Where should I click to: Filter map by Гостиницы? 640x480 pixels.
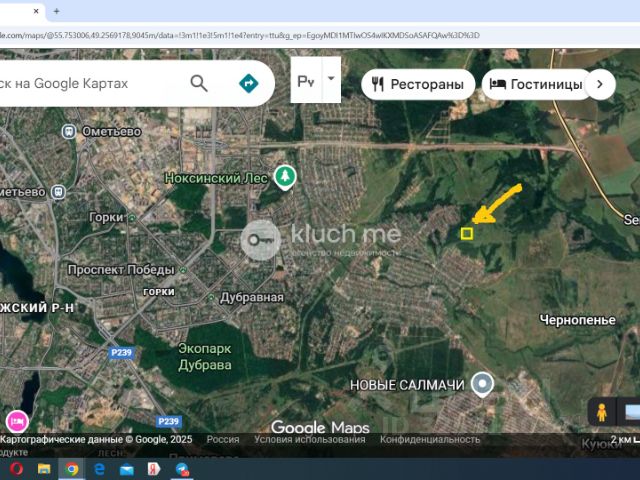537,84
